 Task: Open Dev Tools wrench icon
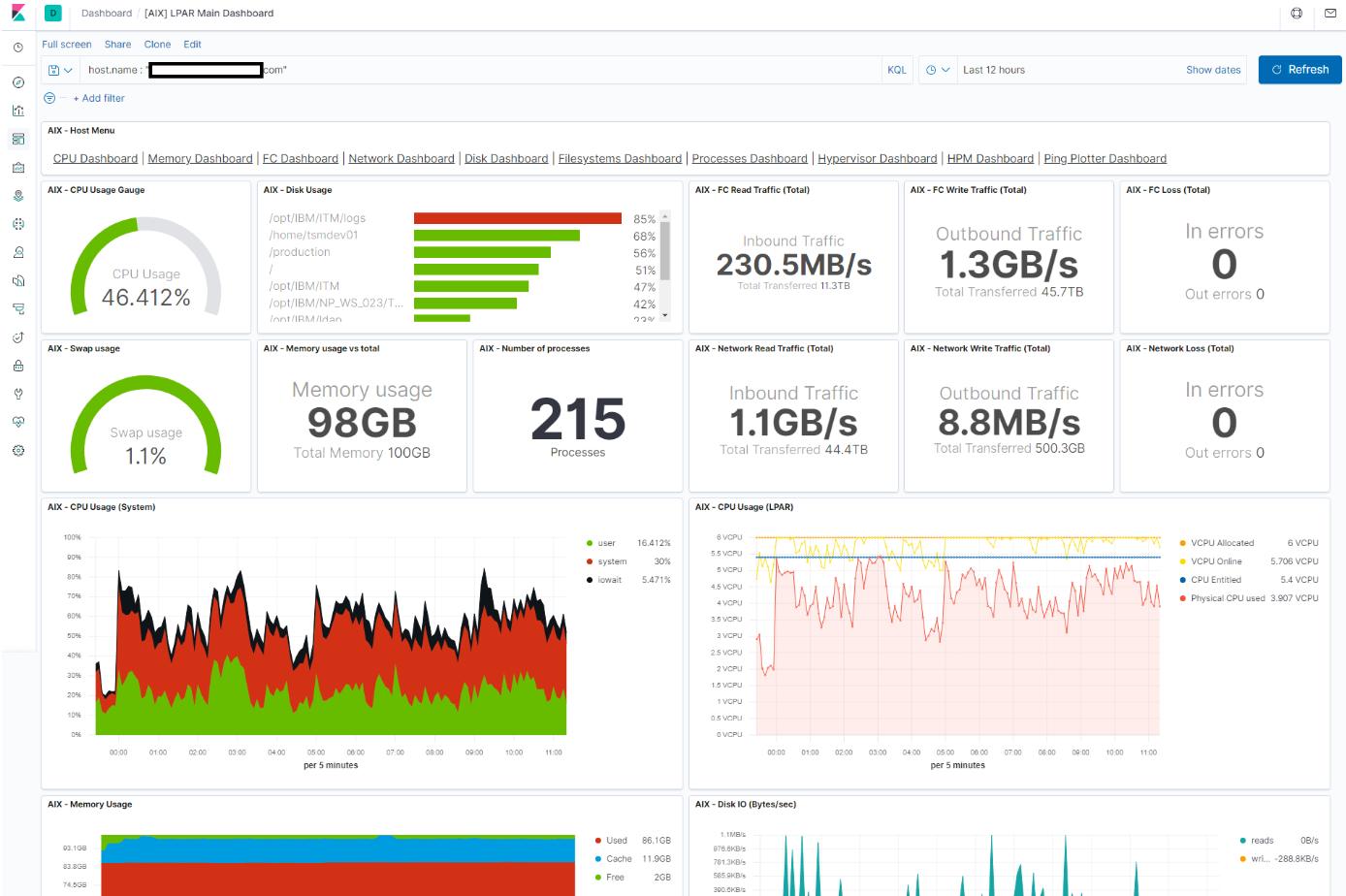click(18, 394)
